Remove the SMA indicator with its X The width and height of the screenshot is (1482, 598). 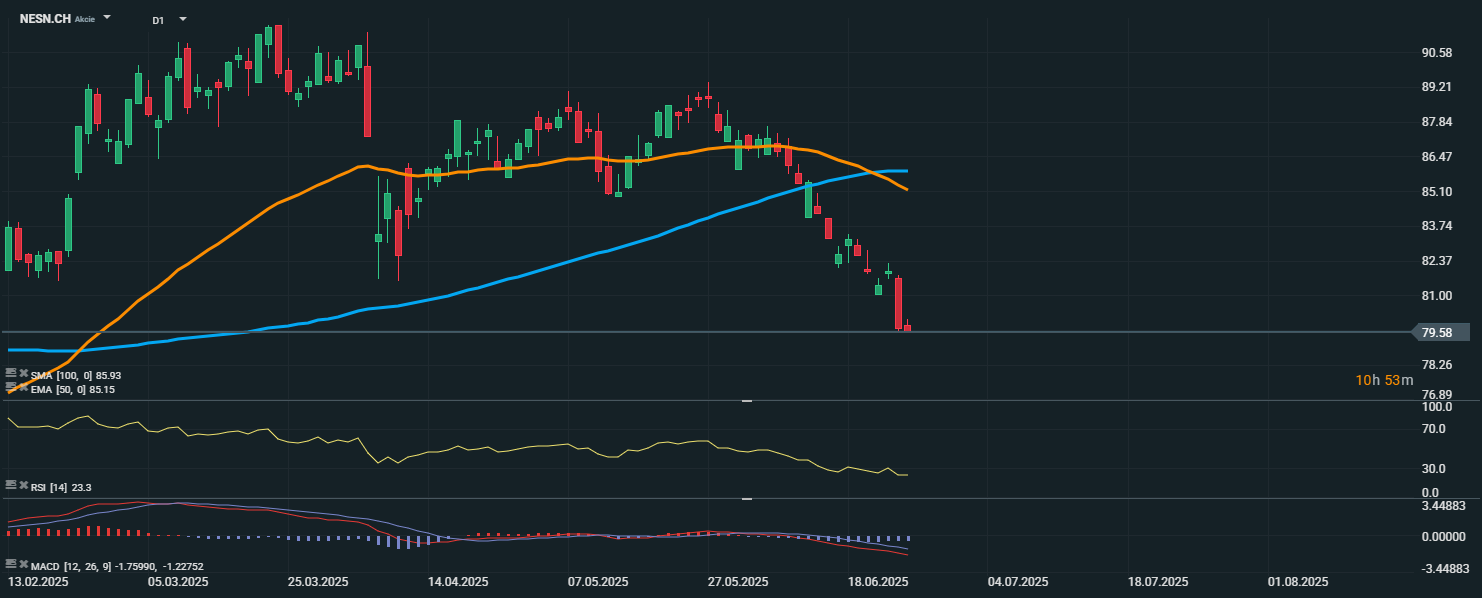point(24,374)
